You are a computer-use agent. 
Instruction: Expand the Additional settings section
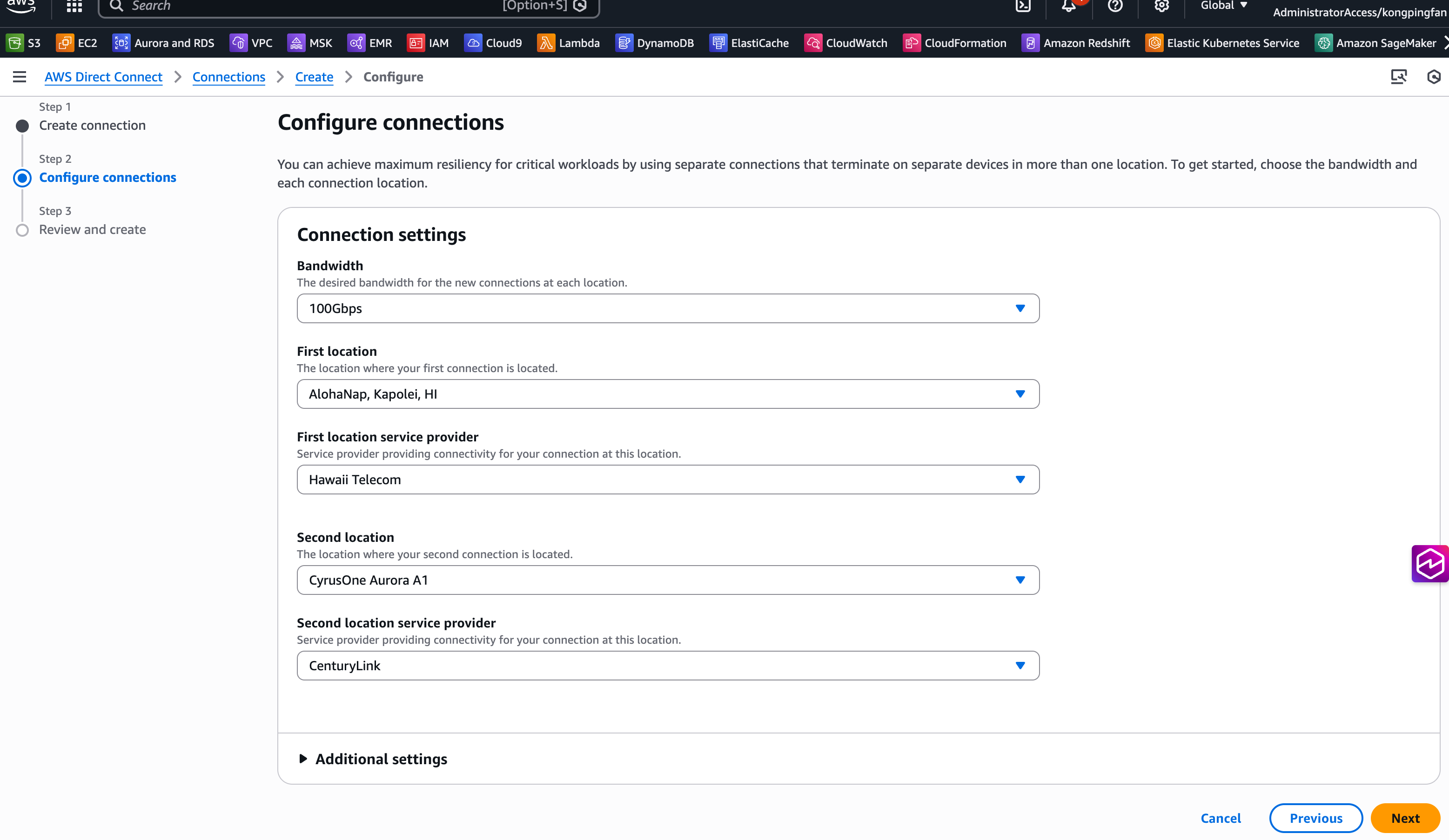tap(380, 759)
